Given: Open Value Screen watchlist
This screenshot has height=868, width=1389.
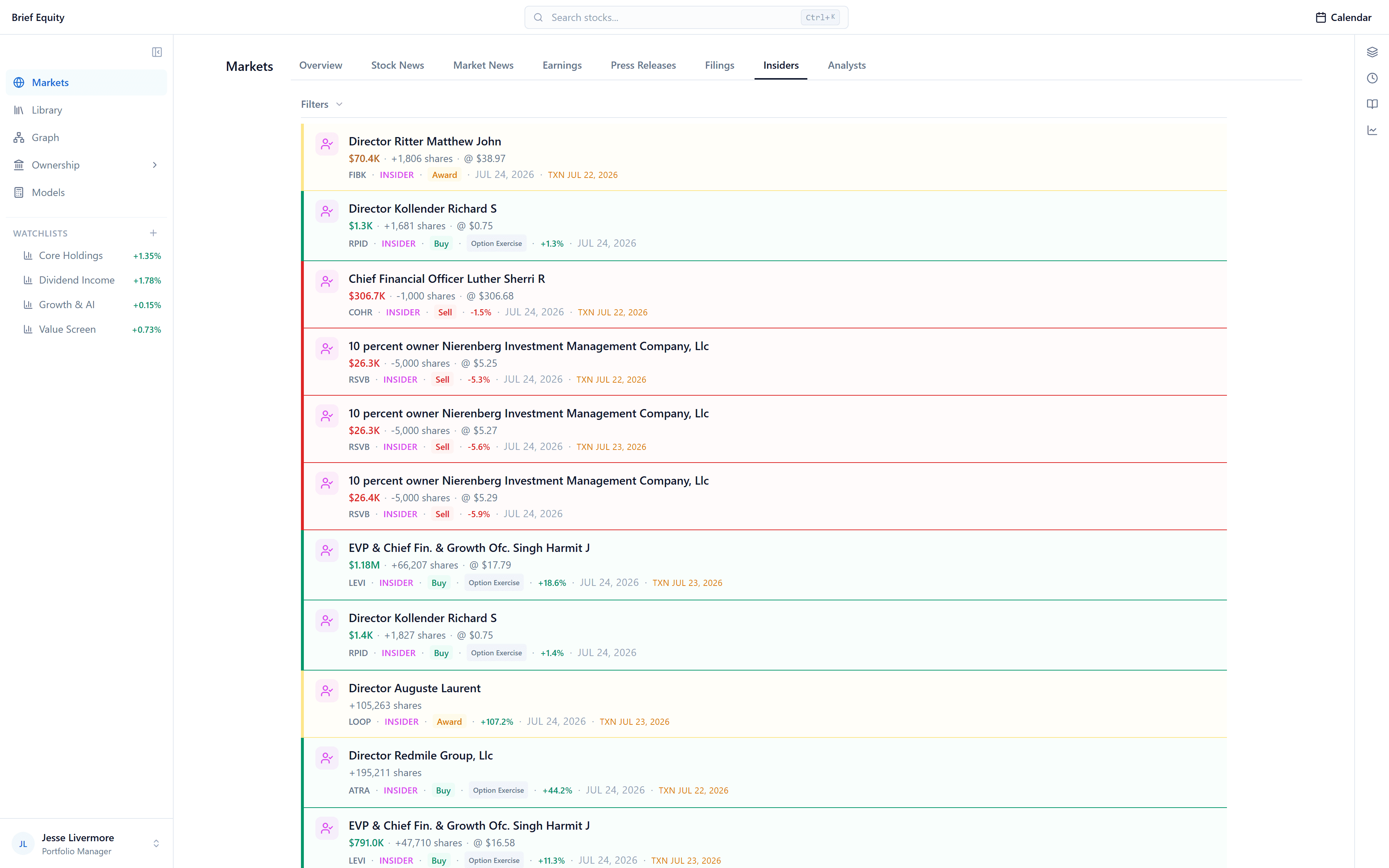Looking at the screenshot, I should 86,329.
